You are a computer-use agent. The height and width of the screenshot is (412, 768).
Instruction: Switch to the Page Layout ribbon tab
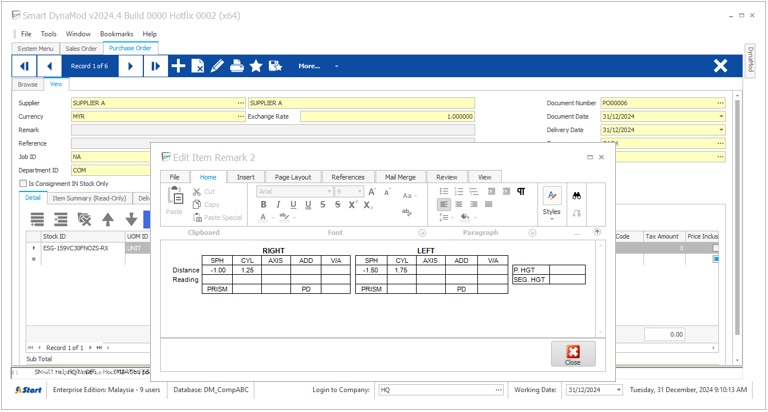(x=293, y=177)
